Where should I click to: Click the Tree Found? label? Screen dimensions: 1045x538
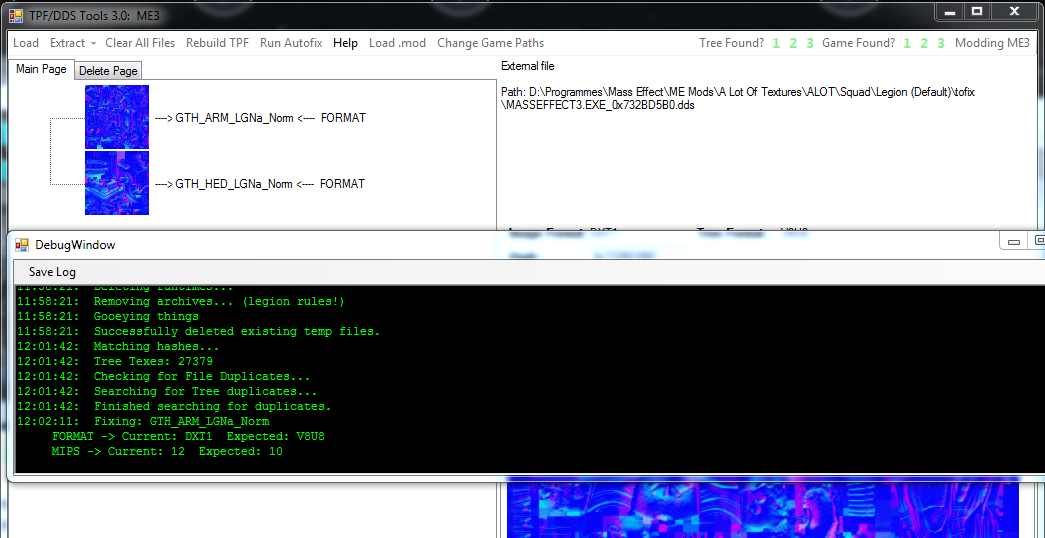point(731,43)
